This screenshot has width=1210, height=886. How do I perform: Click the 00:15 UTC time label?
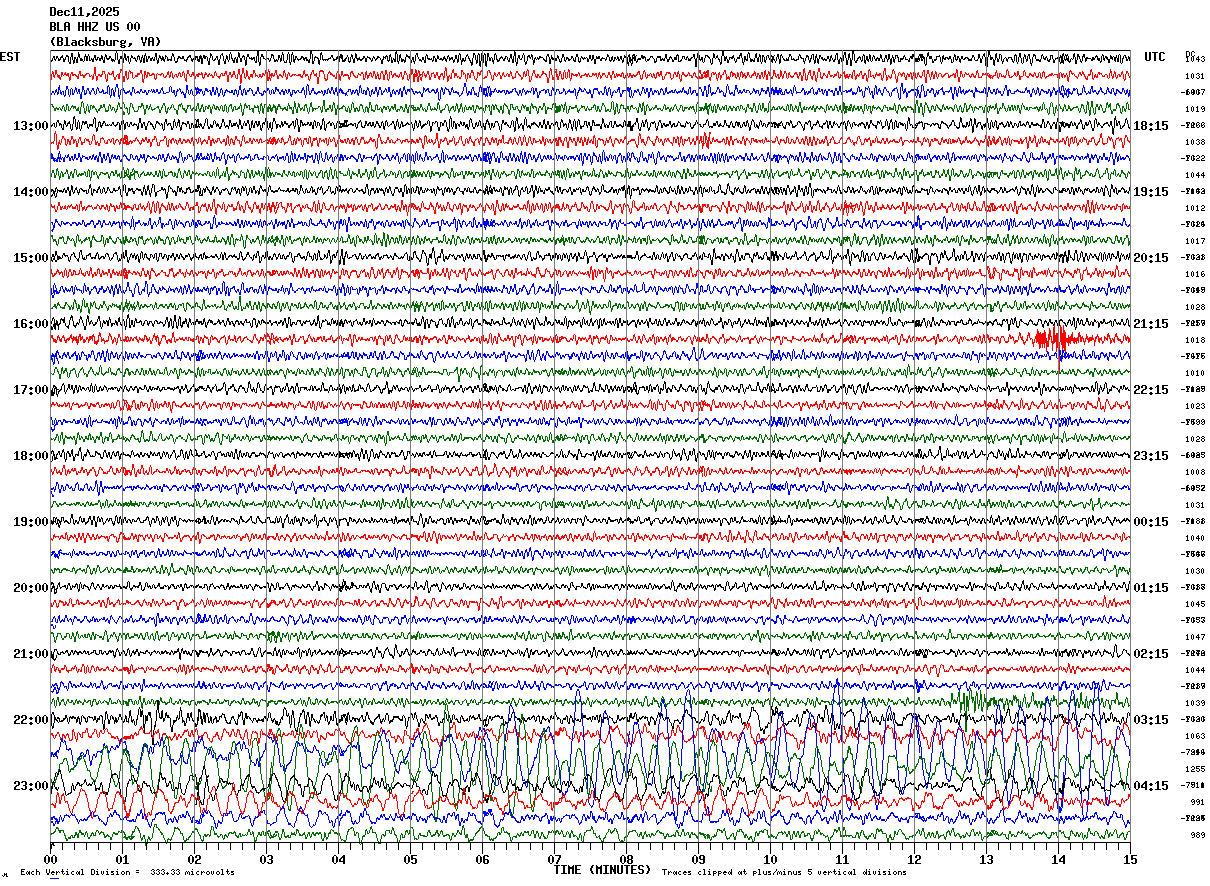pos(1151,522)
